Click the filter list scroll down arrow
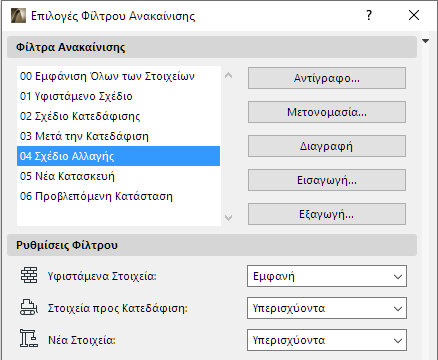 tap(228, 218)
